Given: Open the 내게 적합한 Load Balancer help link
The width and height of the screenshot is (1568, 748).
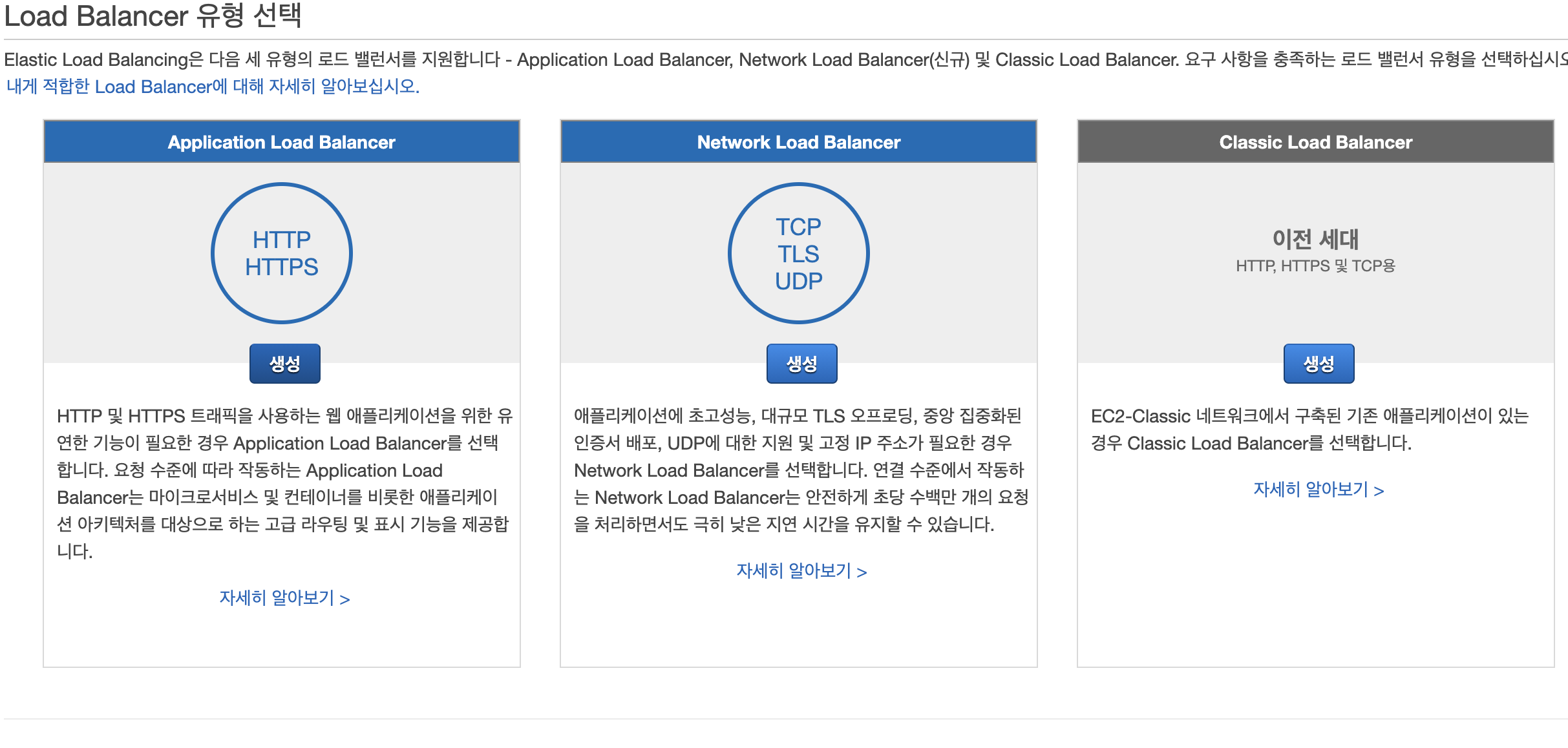Looking at the screenshot, I should [213, 87].
